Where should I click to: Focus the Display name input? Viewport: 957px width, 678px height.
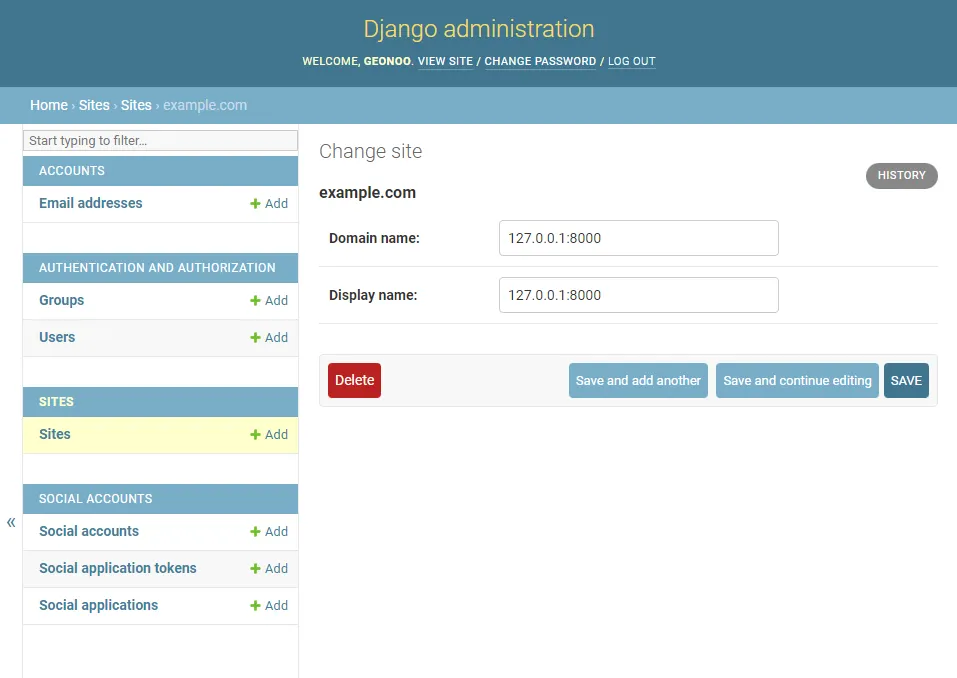click(x=638, y=295)
